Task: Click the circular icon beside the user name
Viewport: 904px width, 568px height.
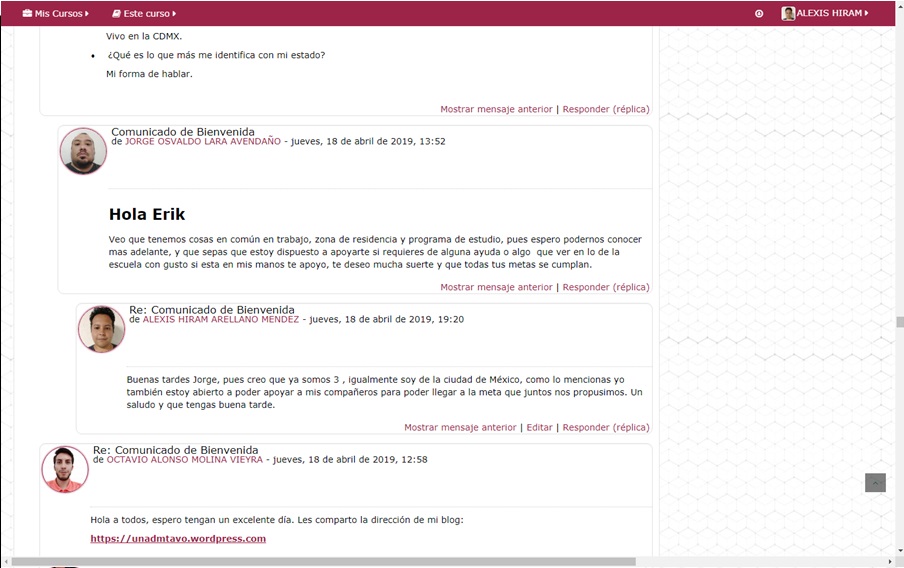Action: [759, 13]
